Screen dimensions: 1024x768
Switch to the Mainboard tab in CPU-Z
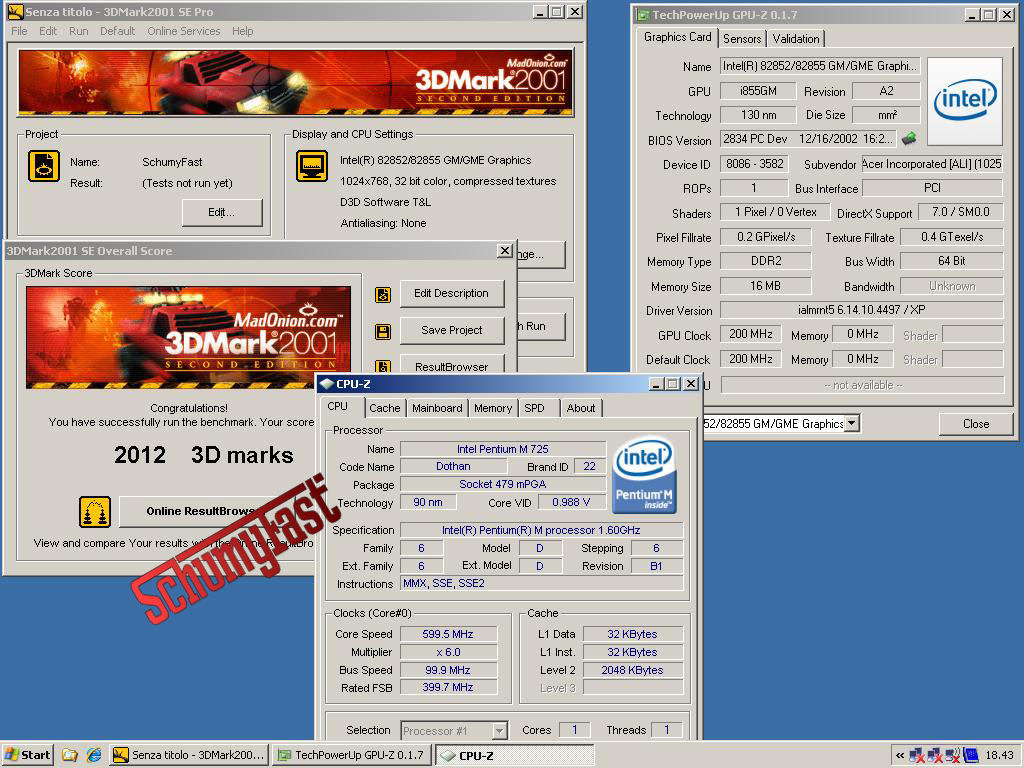point(437,408)
